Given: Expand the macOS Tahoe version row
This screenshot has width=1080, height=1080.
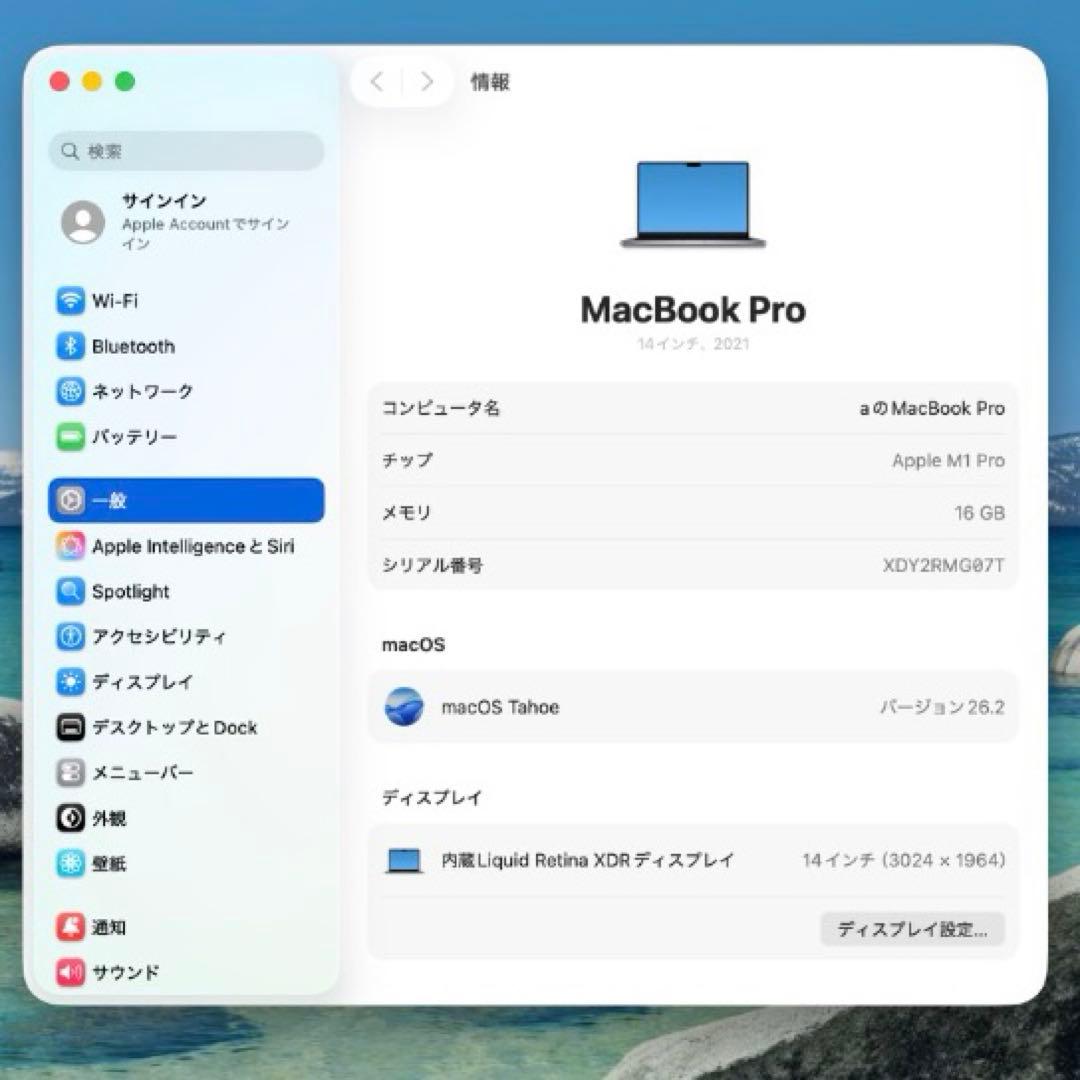Looking at the screenshot, I should tap(693, 707).
